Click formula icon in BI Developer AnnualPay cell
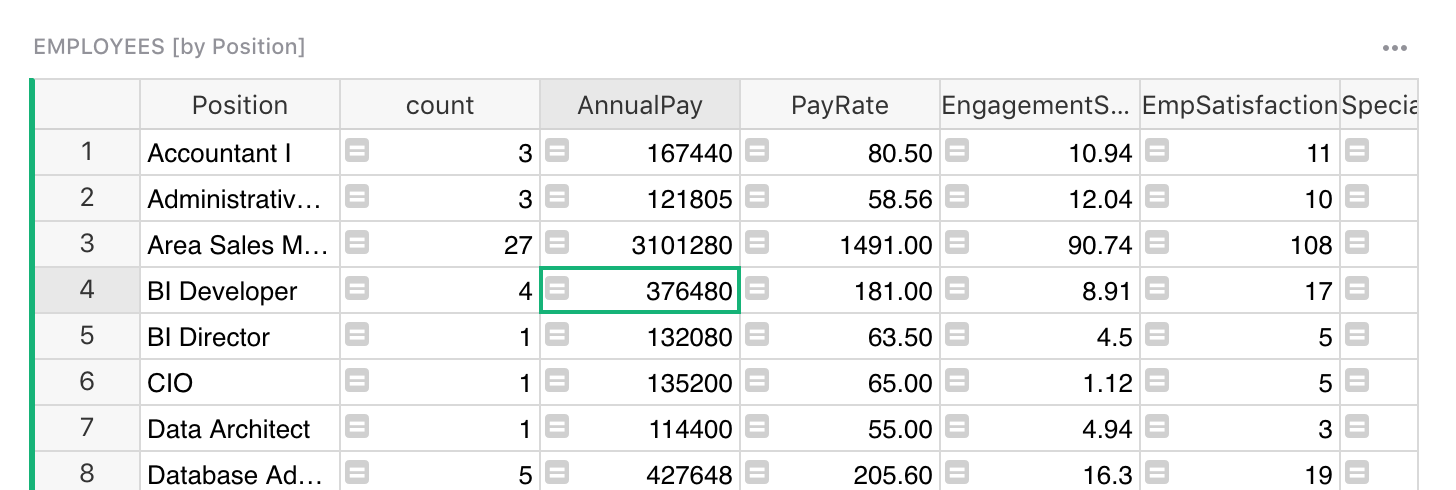 557,289
